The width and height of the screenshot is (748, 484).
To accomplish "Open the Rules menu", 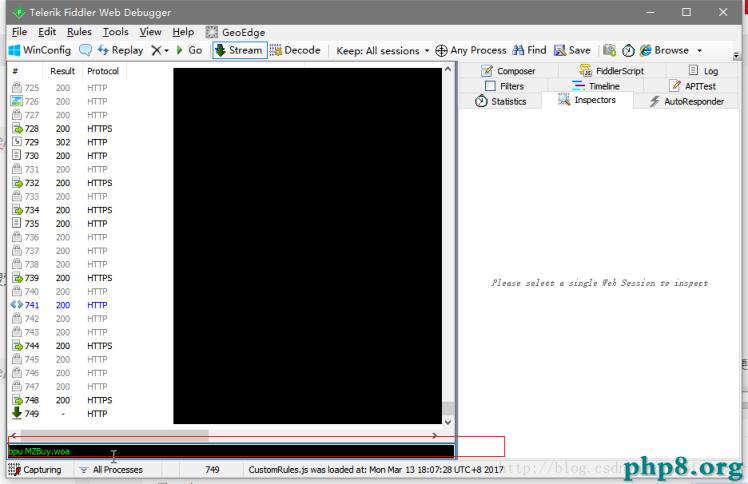I will point(79,32).
